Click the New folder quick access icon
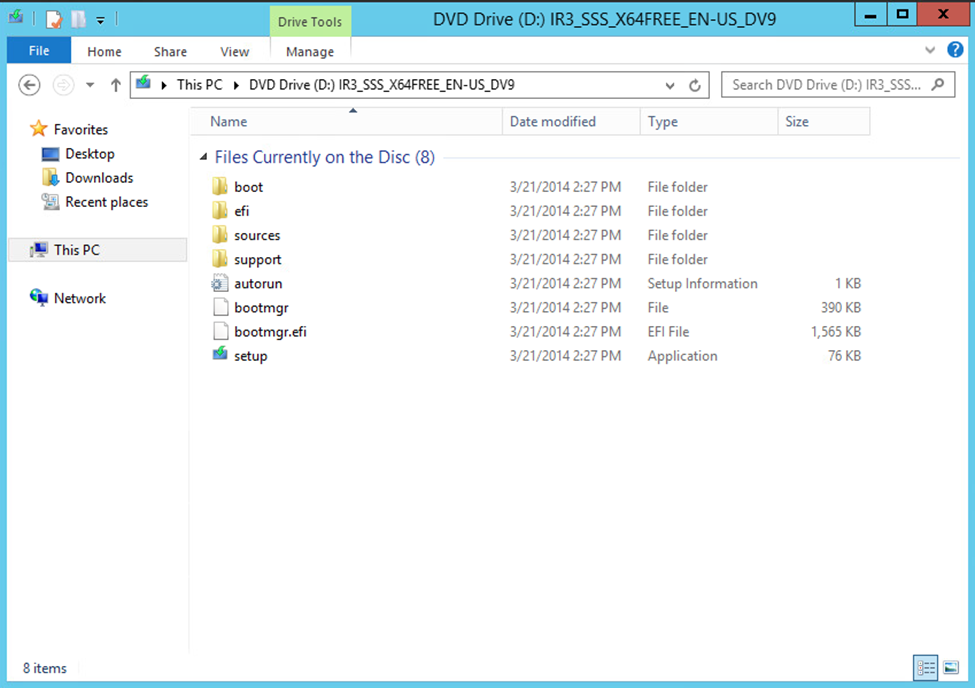The image size is (975, 688). pos(78,19)
